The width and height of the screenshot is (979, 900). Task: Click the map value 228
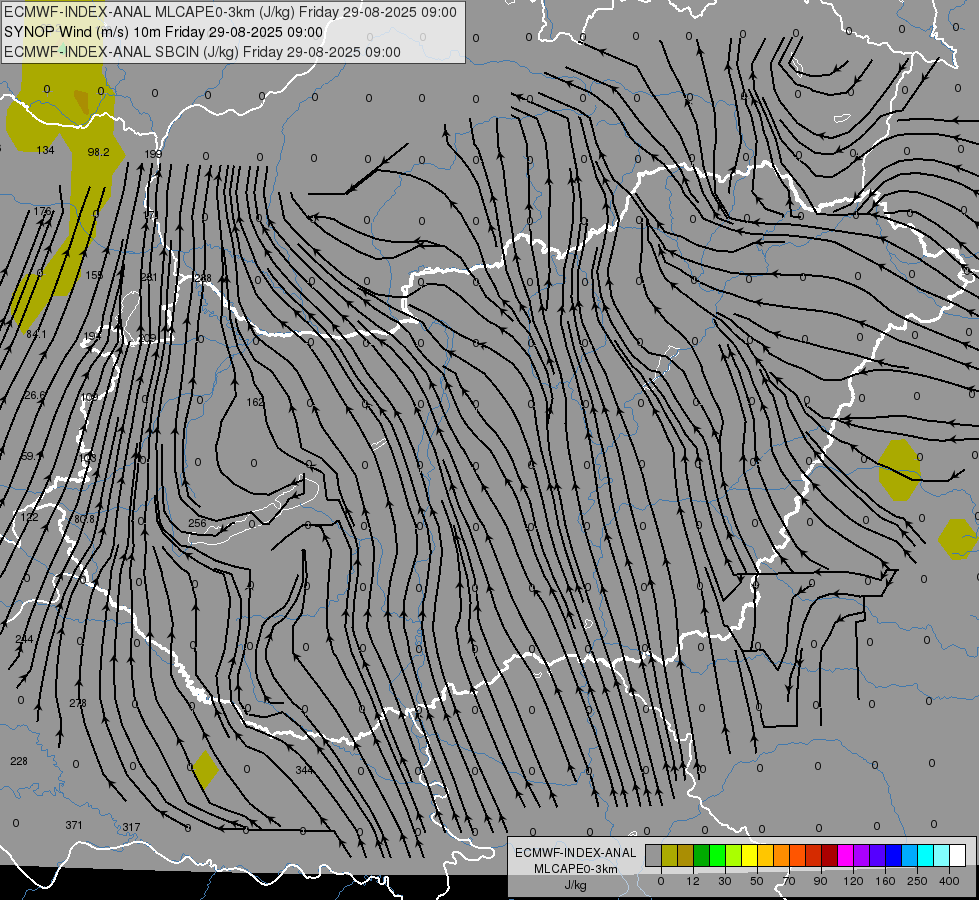point(19,761)
